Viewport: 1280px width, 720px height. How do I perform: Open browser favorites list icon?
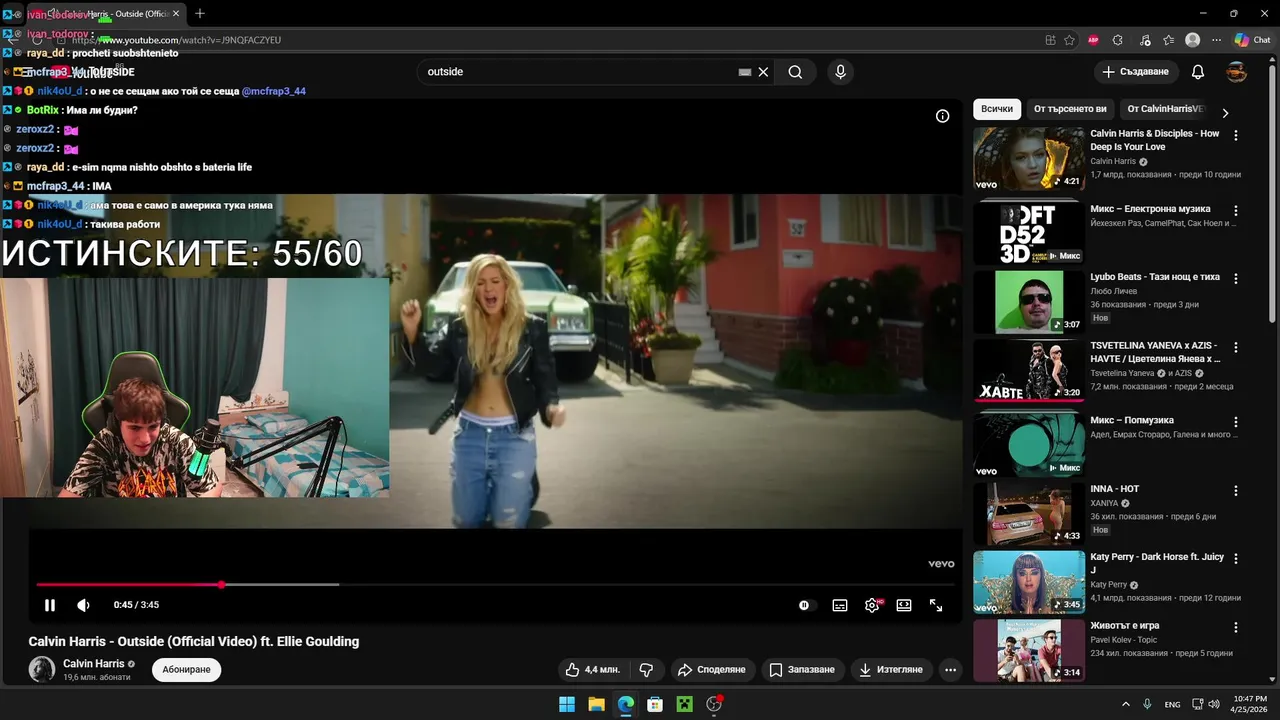pyautogui.click(x=1169, y=40)
